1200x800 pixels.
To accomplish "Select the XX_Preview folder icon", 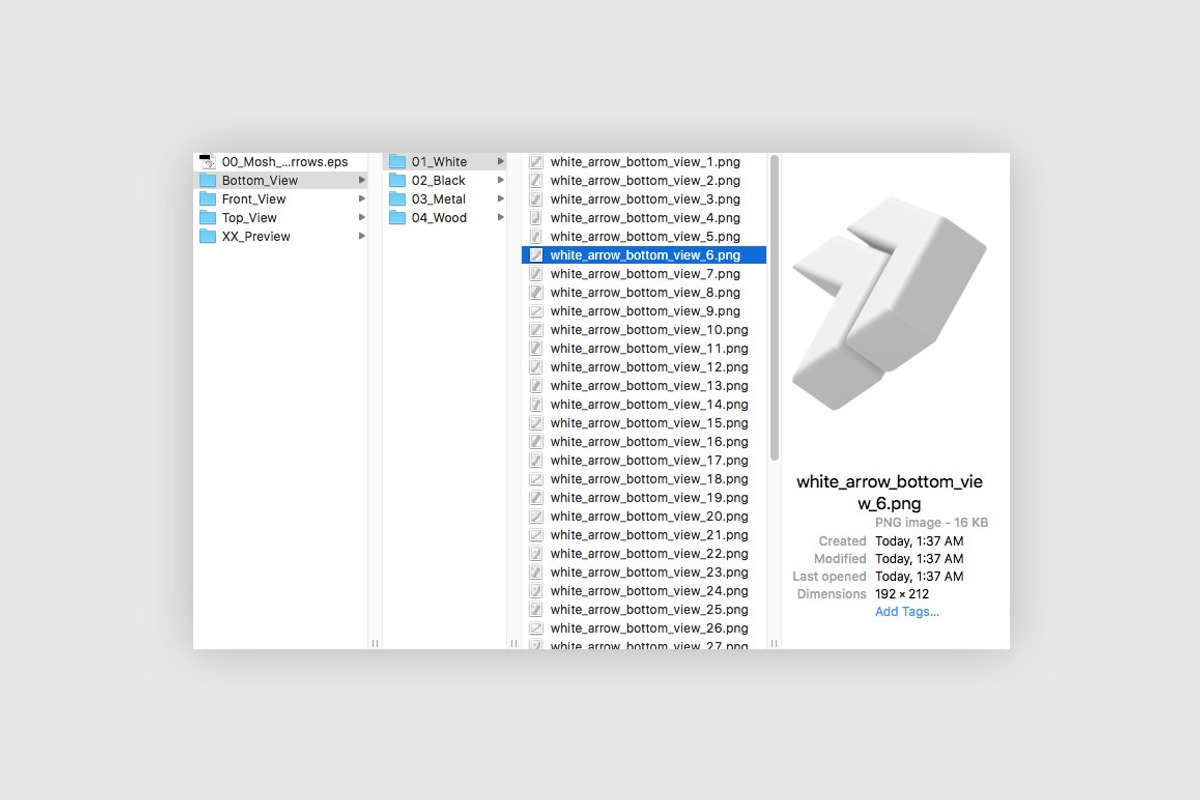I will pyautogui.click(x=208, y=237).
